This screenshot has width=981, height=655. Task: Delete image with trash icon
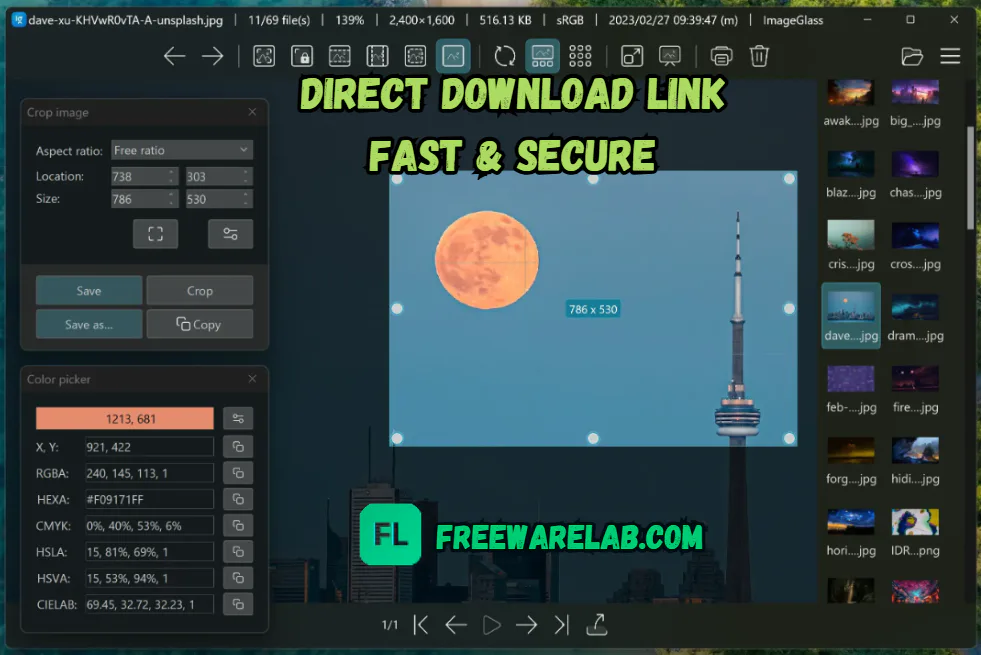(759, 56)
